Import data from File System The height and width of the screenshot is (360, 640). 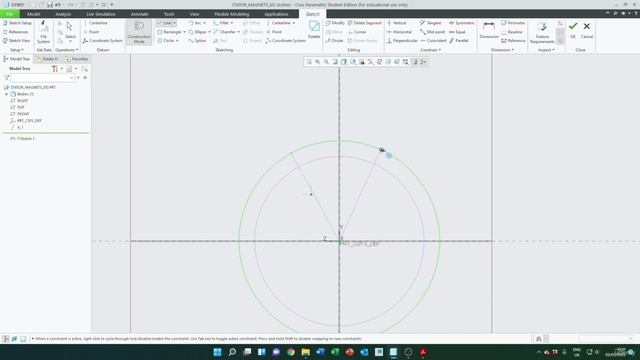click(44, 32)
